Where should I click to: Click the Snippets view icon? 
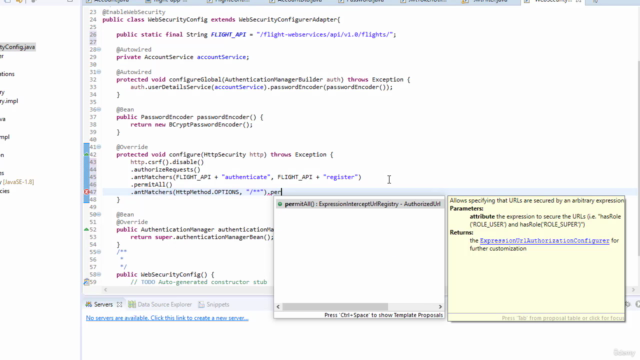coord(201,304)
